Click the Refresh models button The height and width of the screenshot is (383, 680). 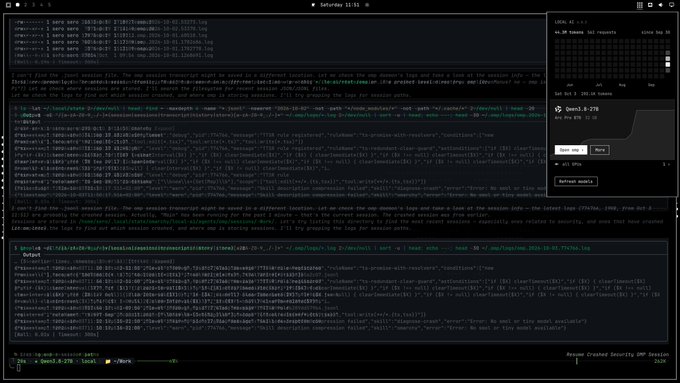coord(576,181)
